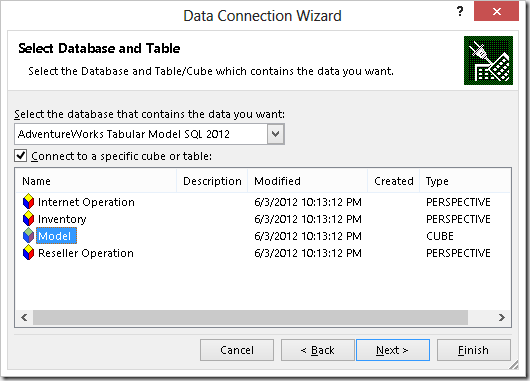Viewport: 530px width, 381px height.
Task: Sort by the Modified column header
Action: [x=308, y=181]
